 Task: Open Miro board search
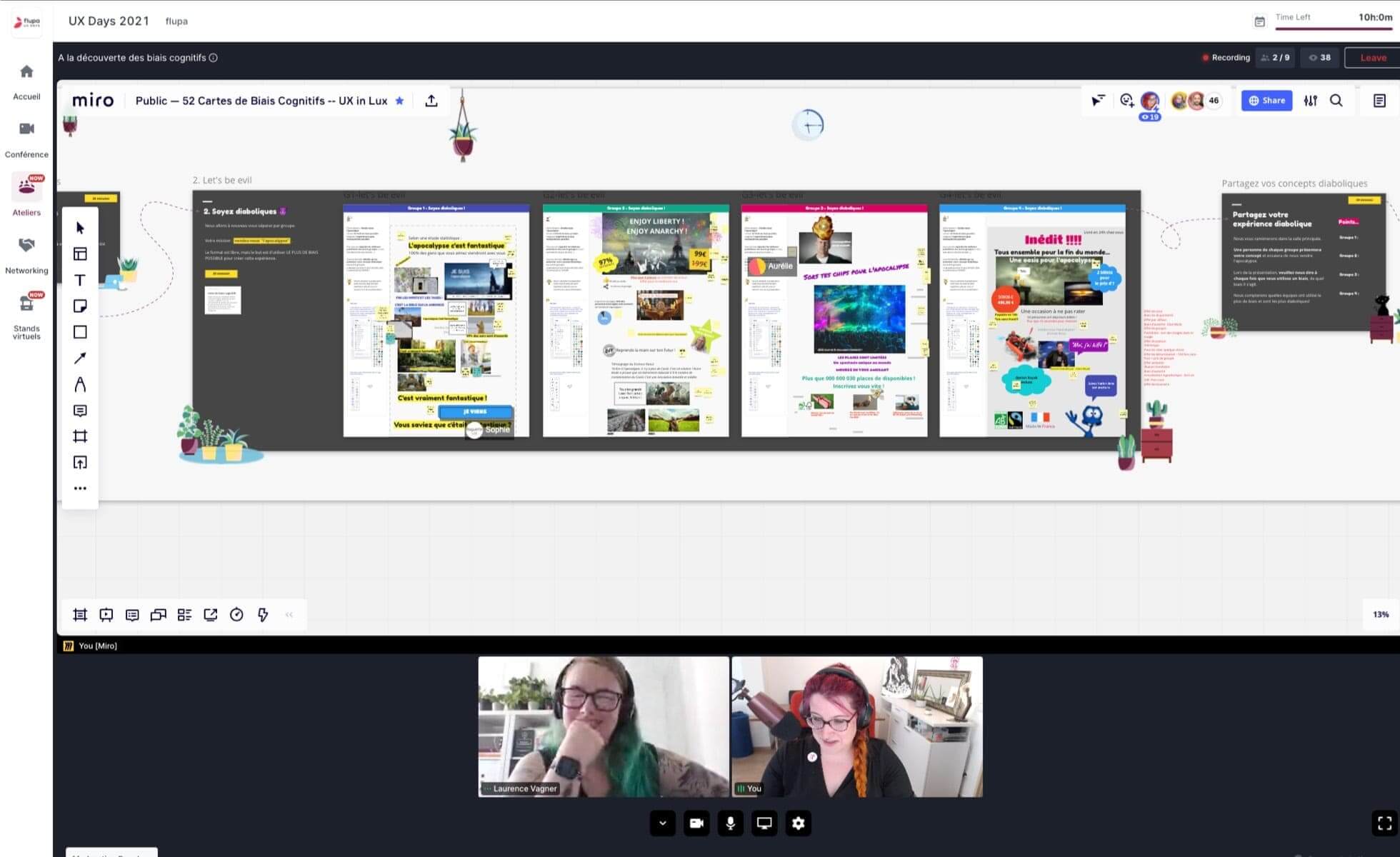pos(1336,101)
